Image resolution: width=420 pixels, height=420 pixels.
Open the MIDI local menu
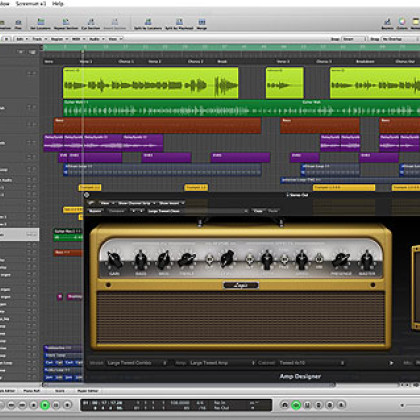pyautogui.click(x=78, y=39)
